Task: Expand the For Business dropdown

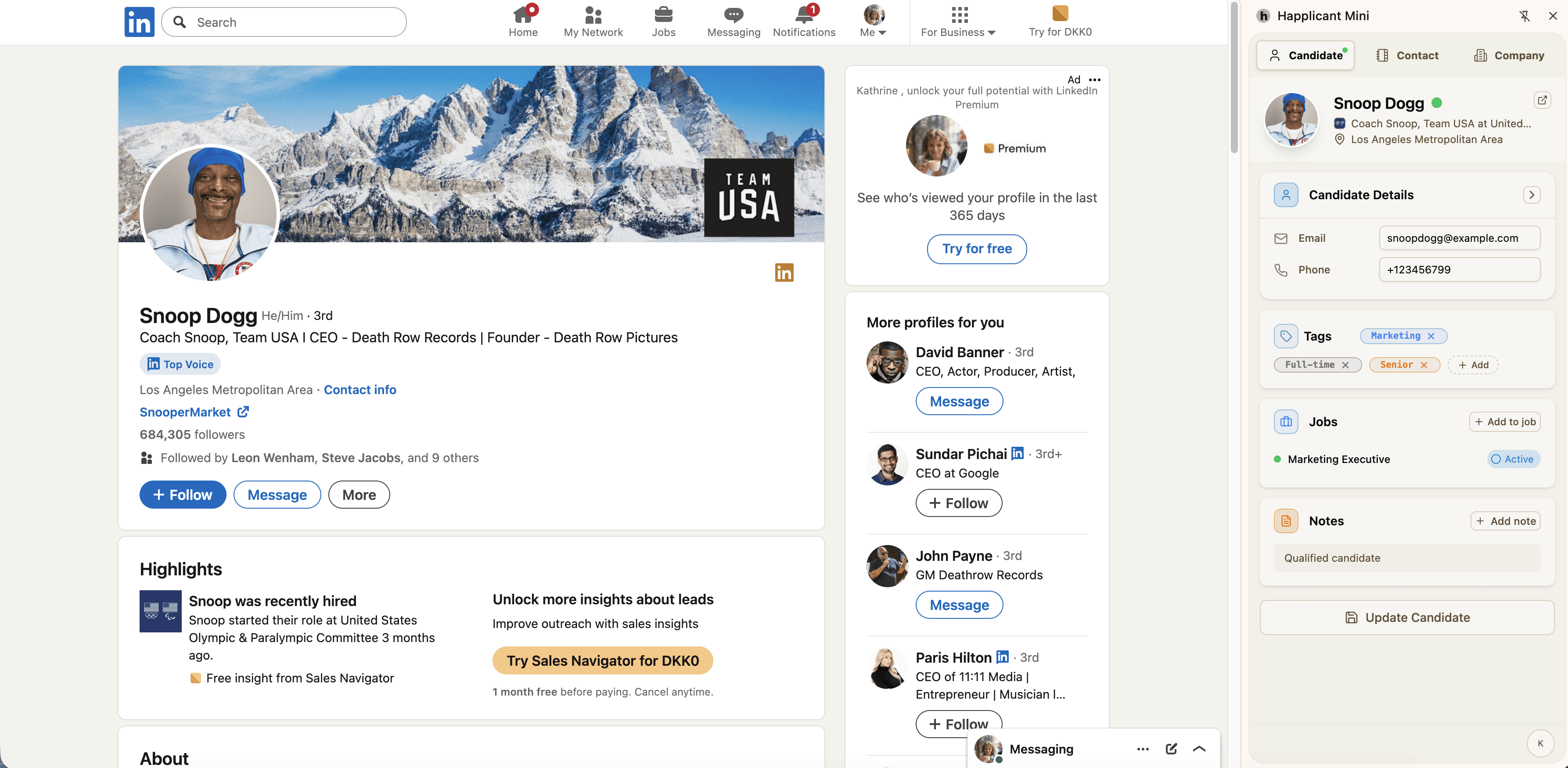Action: pyautogui.click(x=957, y=32)
